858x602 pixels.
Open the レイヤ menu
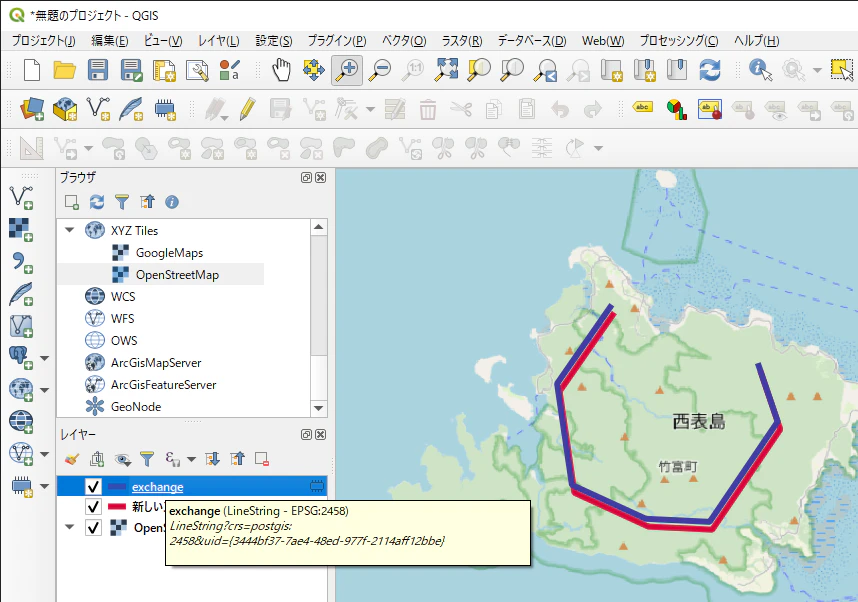tap(218, 40)
